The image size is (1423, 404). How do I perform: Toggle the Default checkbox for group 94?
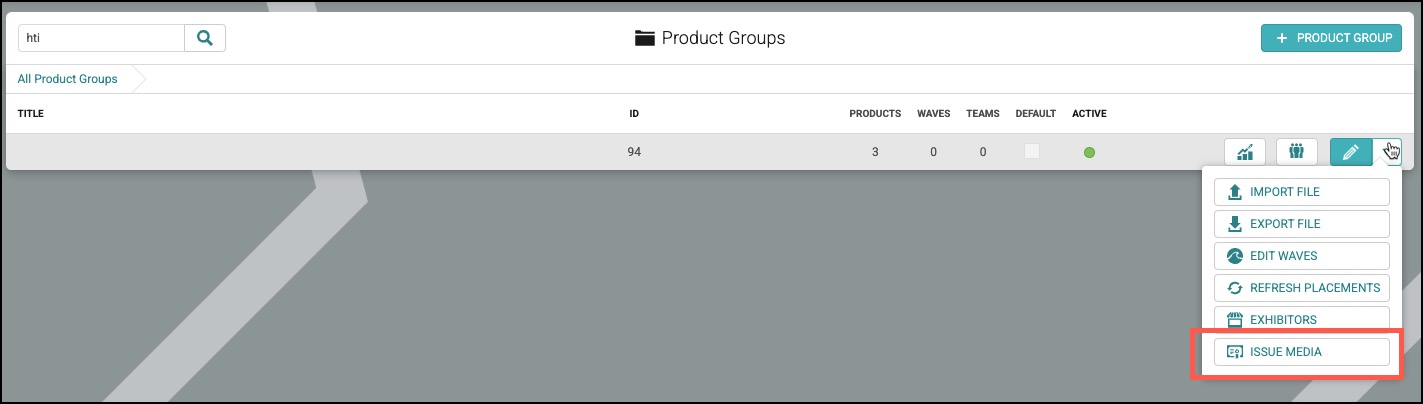[1031, 152]
